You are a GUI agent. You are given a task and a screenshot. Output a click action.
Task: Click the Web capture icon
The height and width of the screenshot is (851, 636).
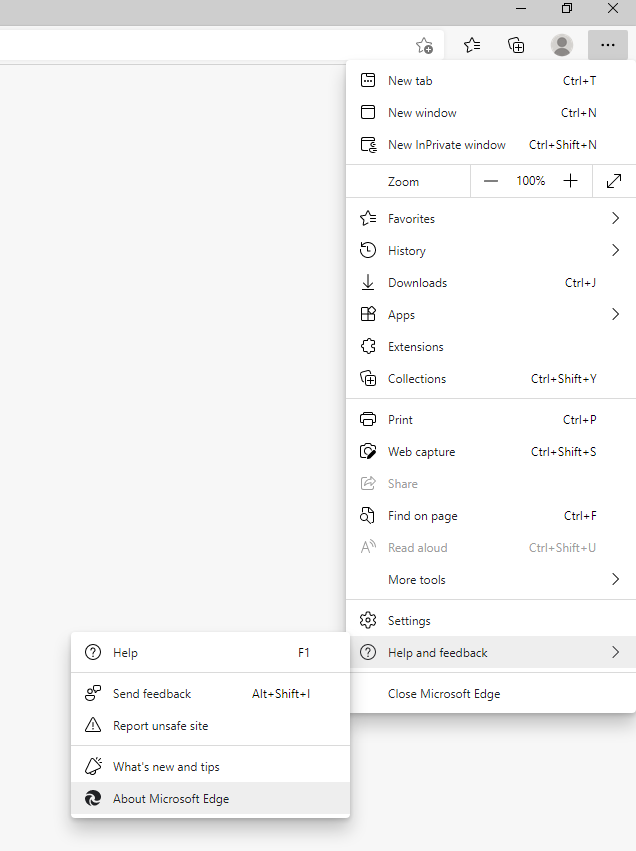(368, 451)
